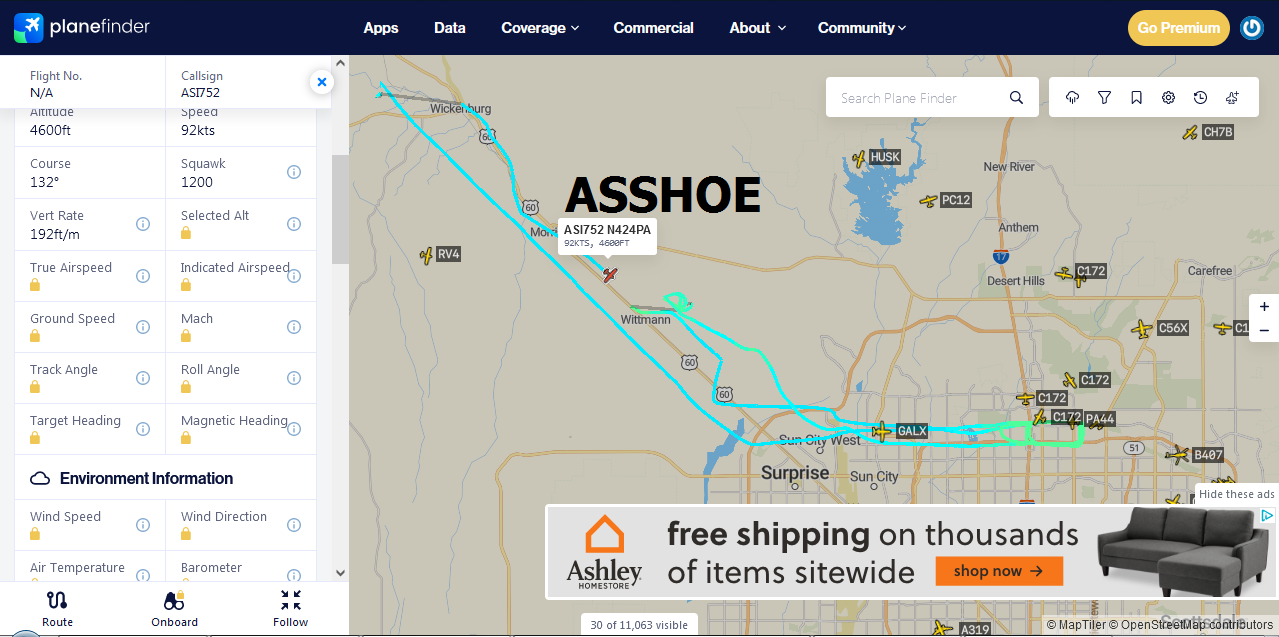The height and width of the screenshot is (637, 1279).
Task: Click search magnifier in Plane Finder box
Action: [1016, 97]
